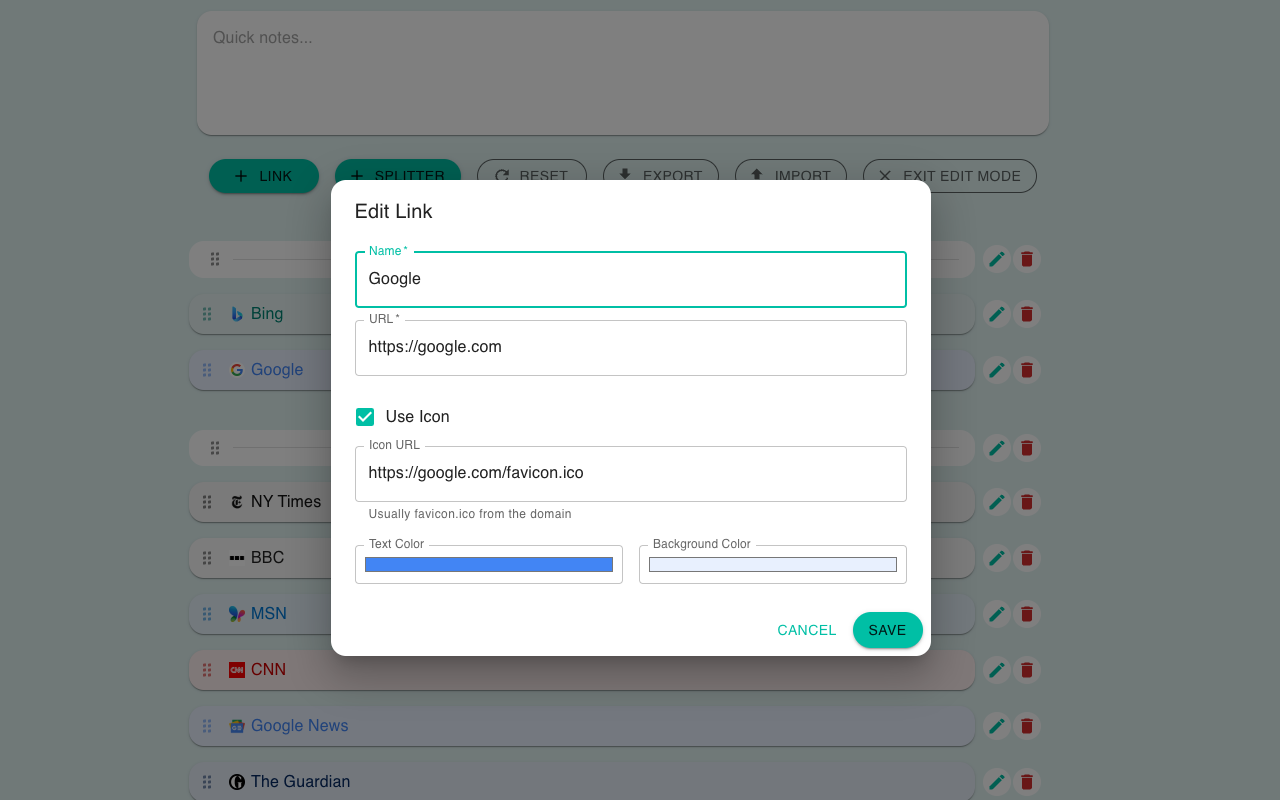Focus the Name field containing Google

(x=631, y=279)
